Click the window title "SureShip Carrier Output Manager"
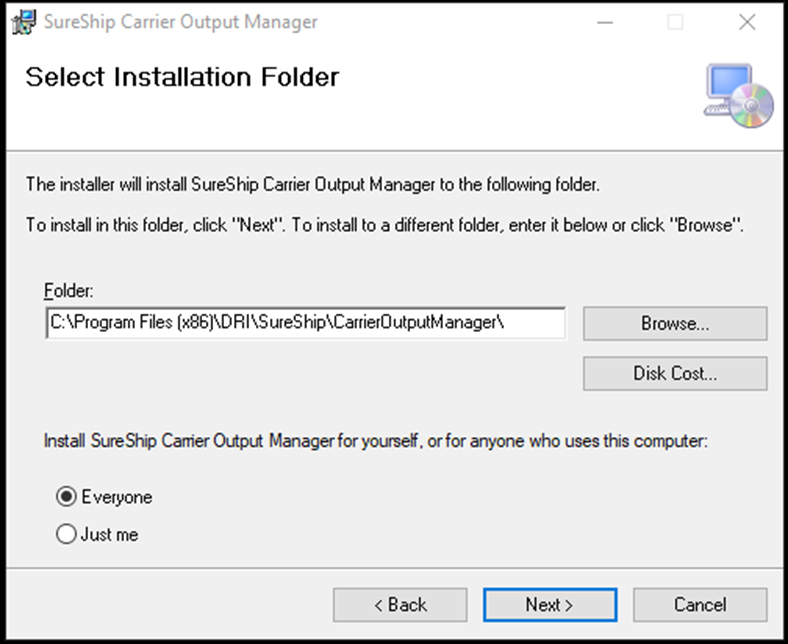 coord(178,22)
